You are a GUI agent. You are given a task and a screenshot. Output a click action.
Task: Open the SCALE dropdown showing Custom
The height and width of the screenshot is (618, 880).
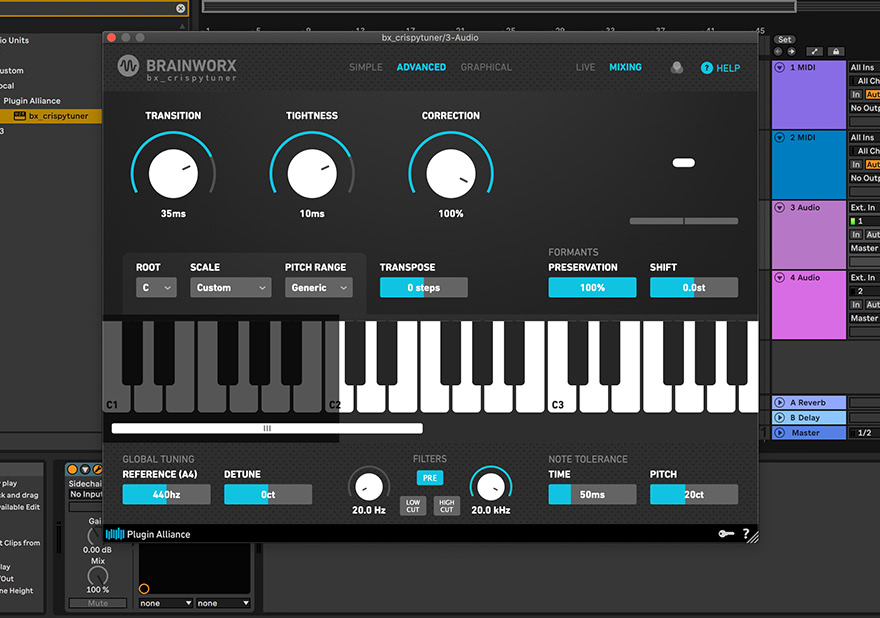coord(230,287)
